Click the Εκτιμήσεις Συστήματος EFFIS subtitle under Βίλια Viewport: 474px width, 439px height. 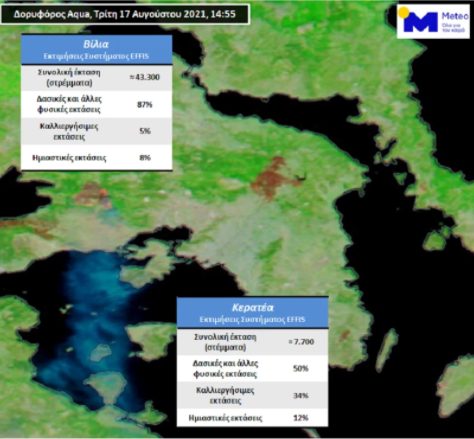click(96, 56)
